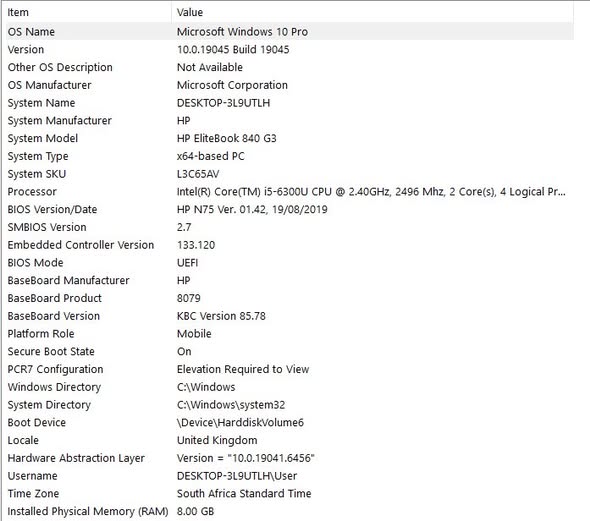
Task: Select the System Model row
Action: [x=290, y=138]
